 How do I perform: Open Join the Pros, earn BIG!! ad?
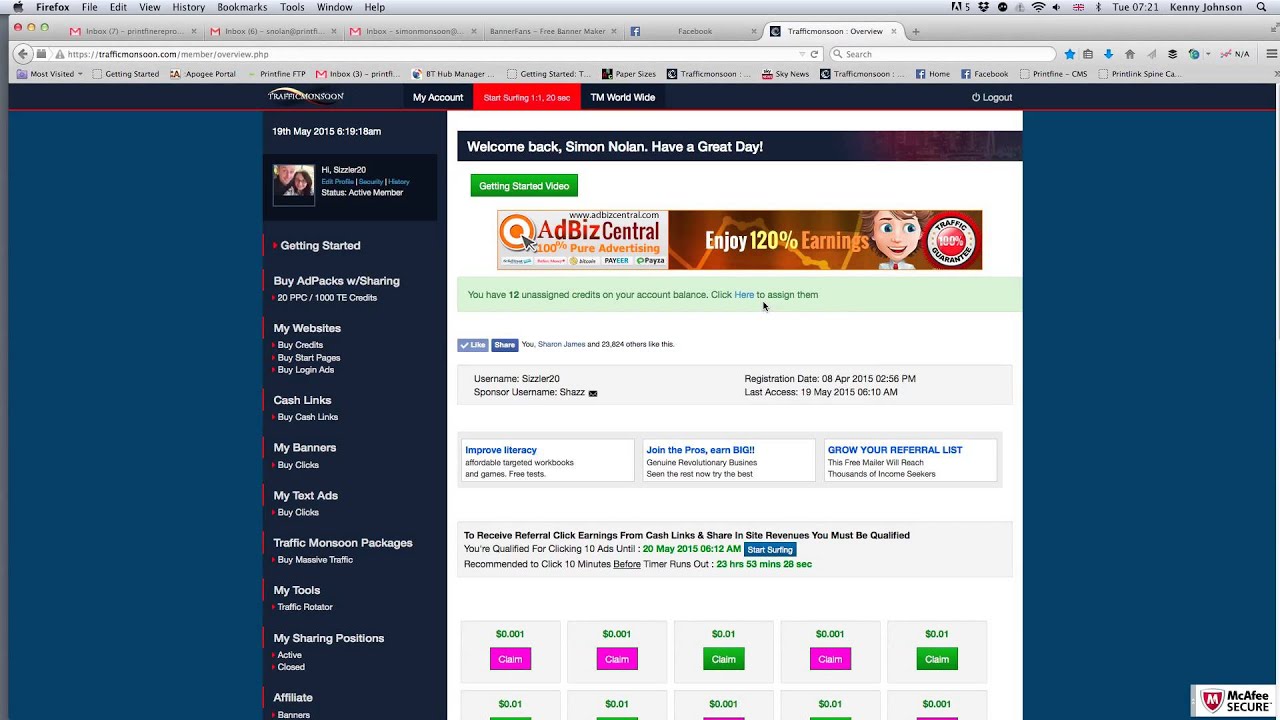[x=700, y=450]
